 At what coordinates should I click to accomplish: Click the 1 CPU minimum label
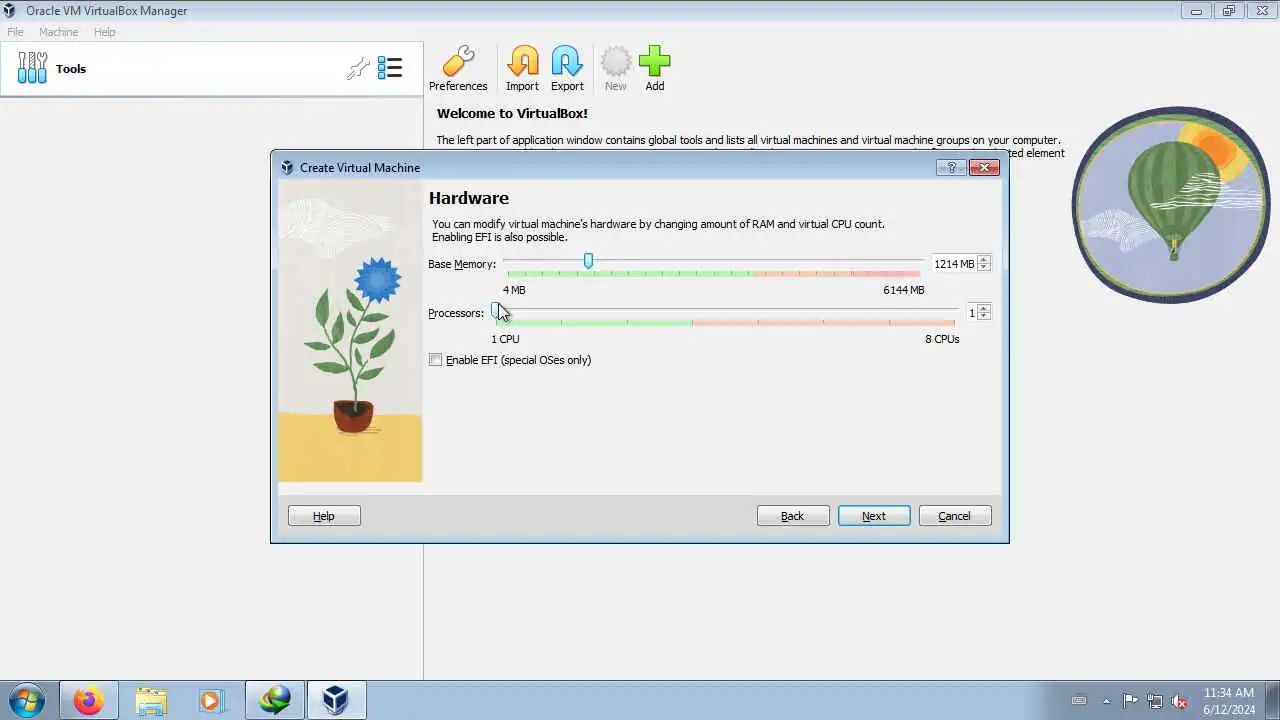point(505,339)
